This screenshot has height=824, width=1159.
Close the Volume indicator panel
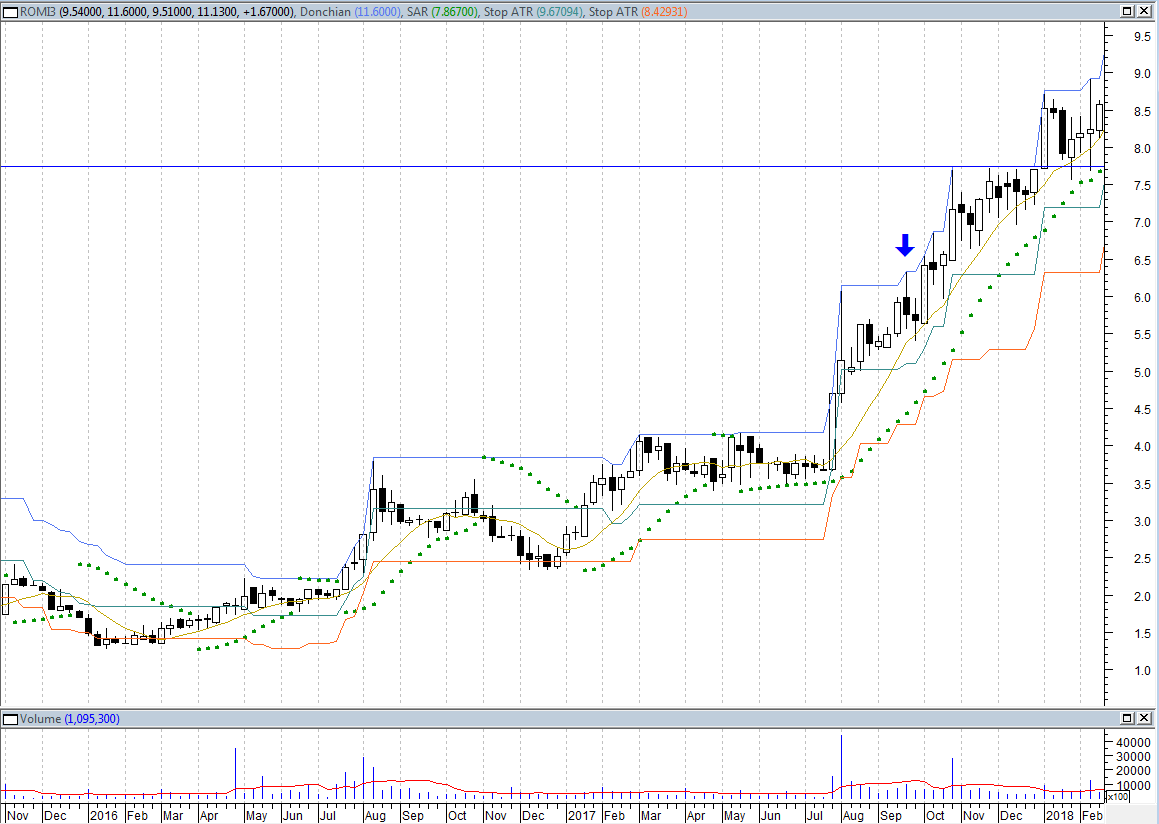1144,719
